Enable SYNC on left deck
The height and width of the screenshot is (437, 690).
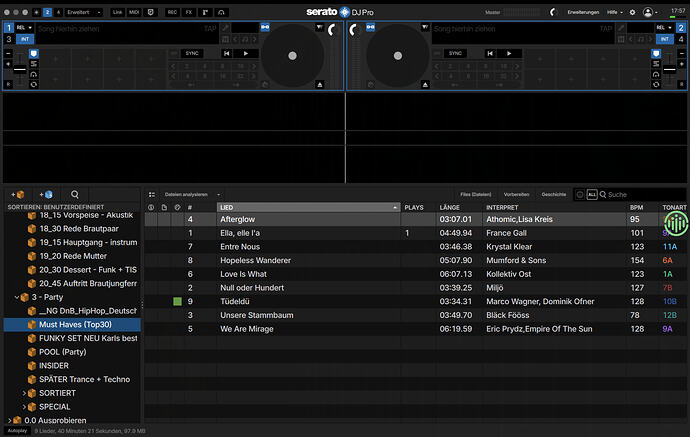point(192,53)
